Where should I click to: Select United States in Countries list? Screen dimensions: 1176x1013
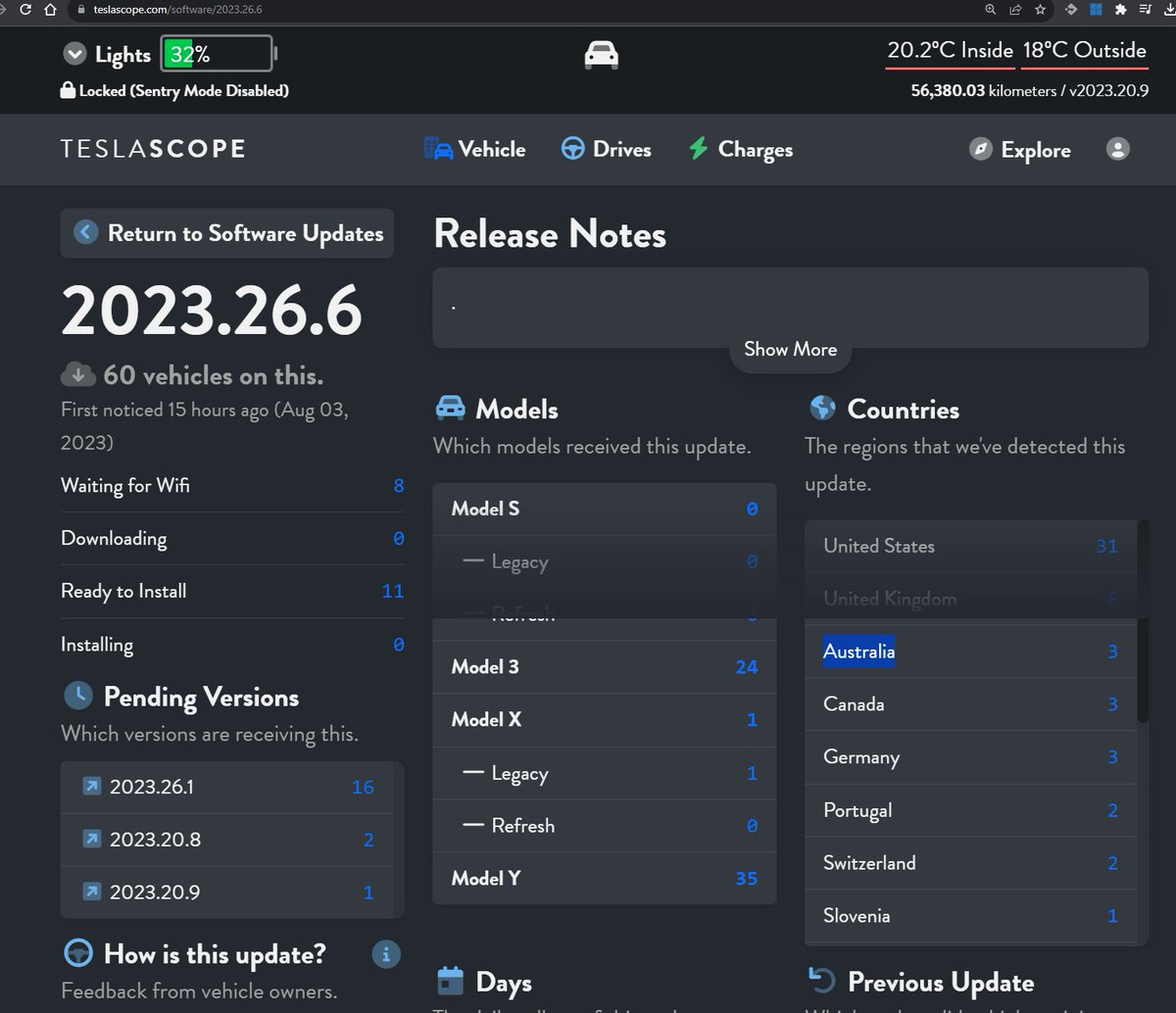[970, 546]
